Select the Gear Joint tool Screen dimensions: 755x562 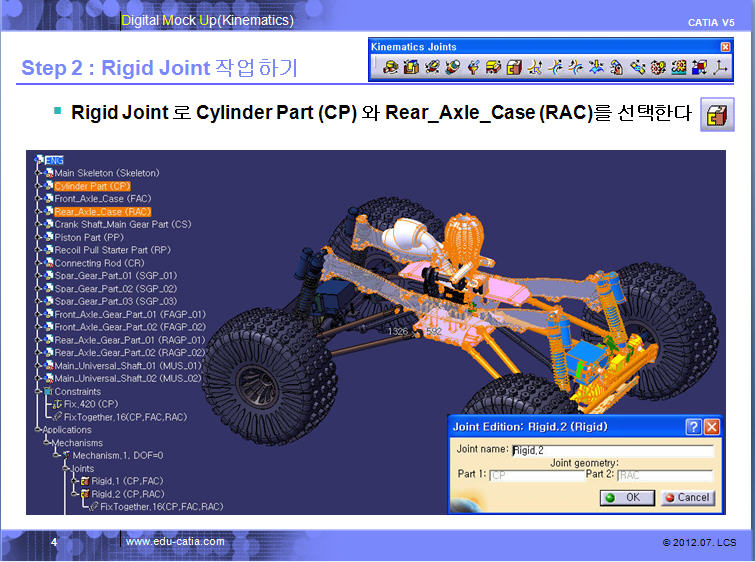tap(658, 68)
